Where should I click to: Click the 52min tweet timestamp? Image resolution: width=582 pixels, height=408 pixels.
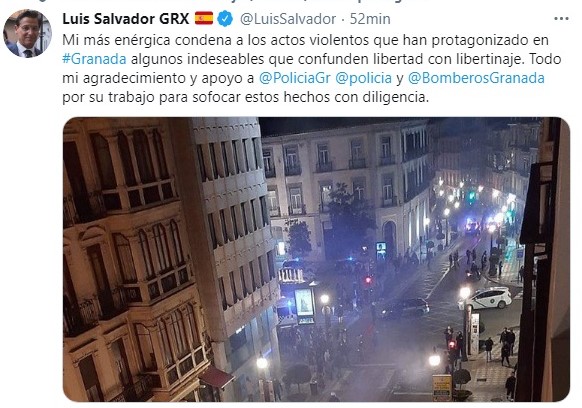370,19
